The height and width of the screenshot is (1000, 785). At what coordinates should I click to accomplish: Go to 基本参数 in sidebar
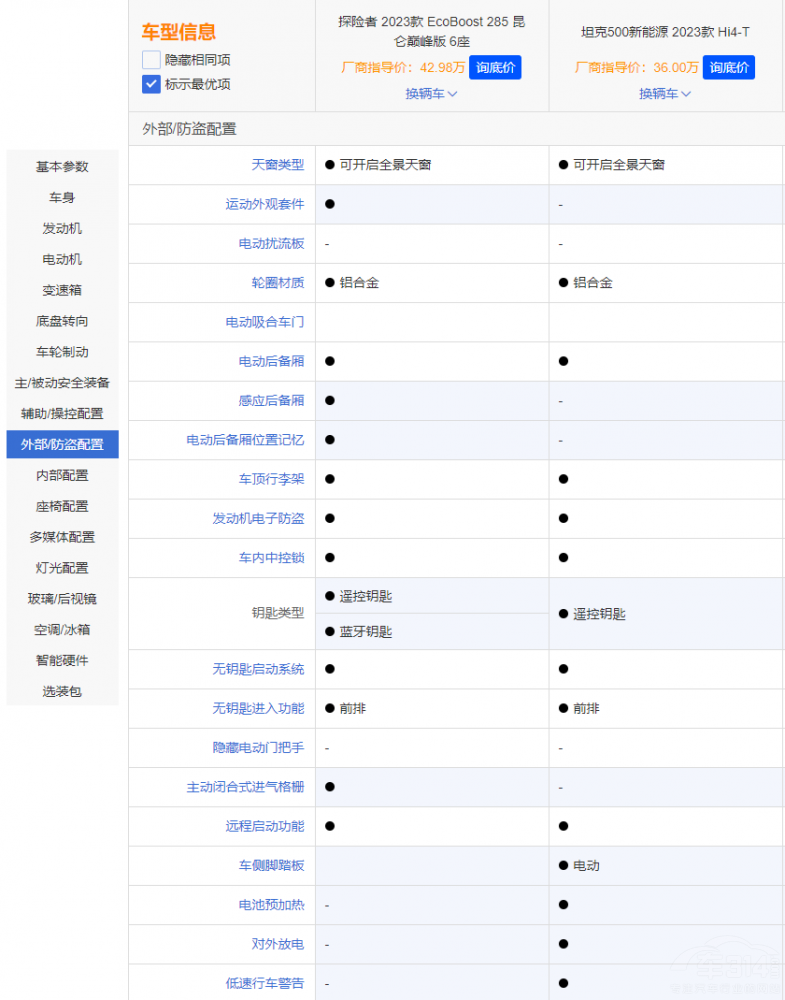click(62, 166)
